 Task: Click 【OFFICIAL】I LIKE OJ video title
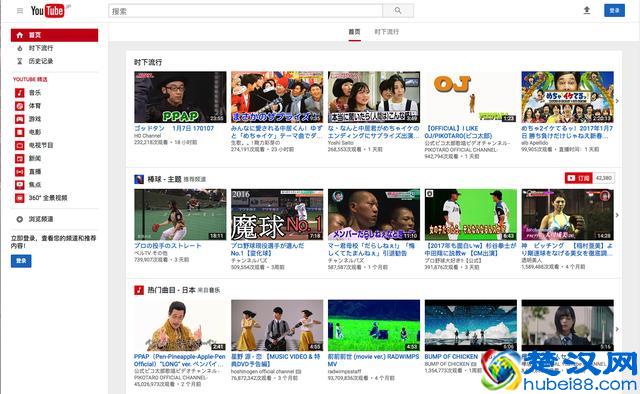(458, 132)
